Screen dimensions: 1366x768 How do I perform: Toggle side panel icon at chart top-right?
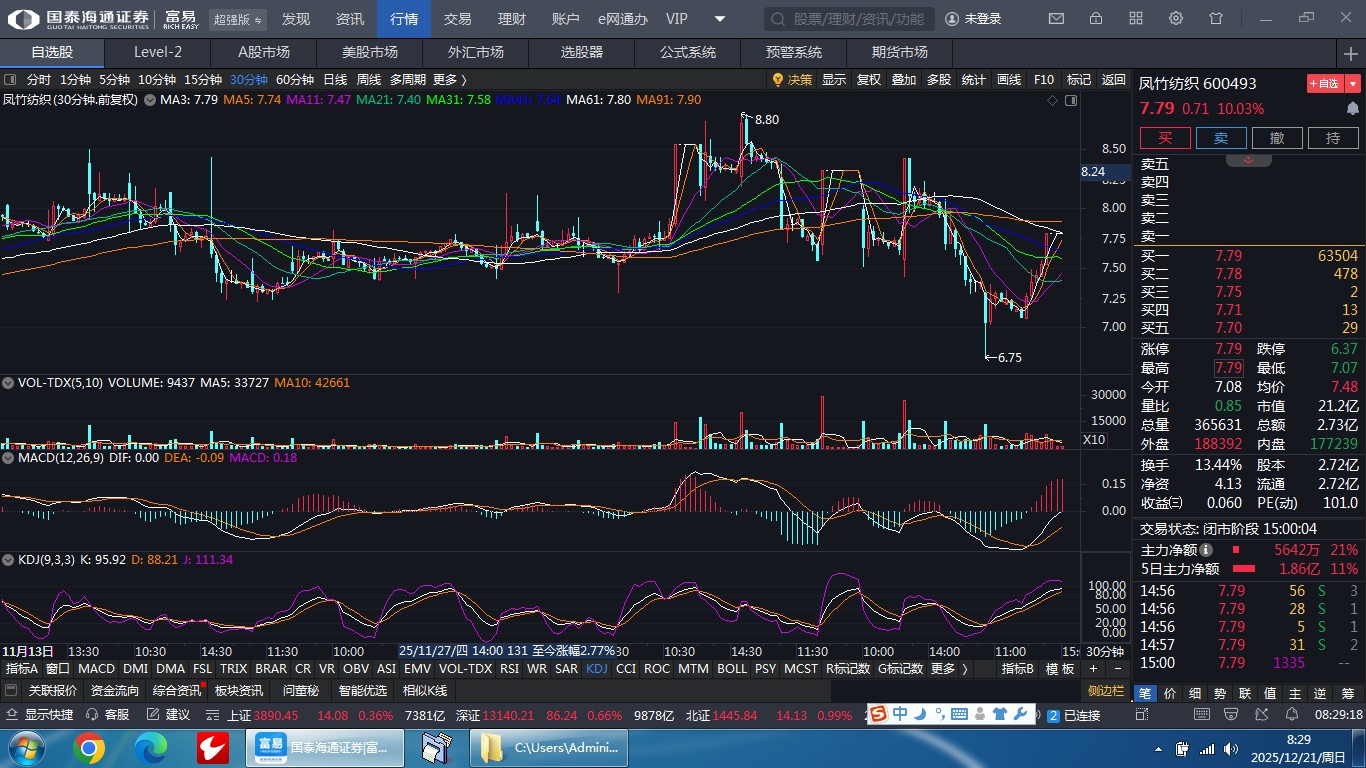click(1071, 100)
